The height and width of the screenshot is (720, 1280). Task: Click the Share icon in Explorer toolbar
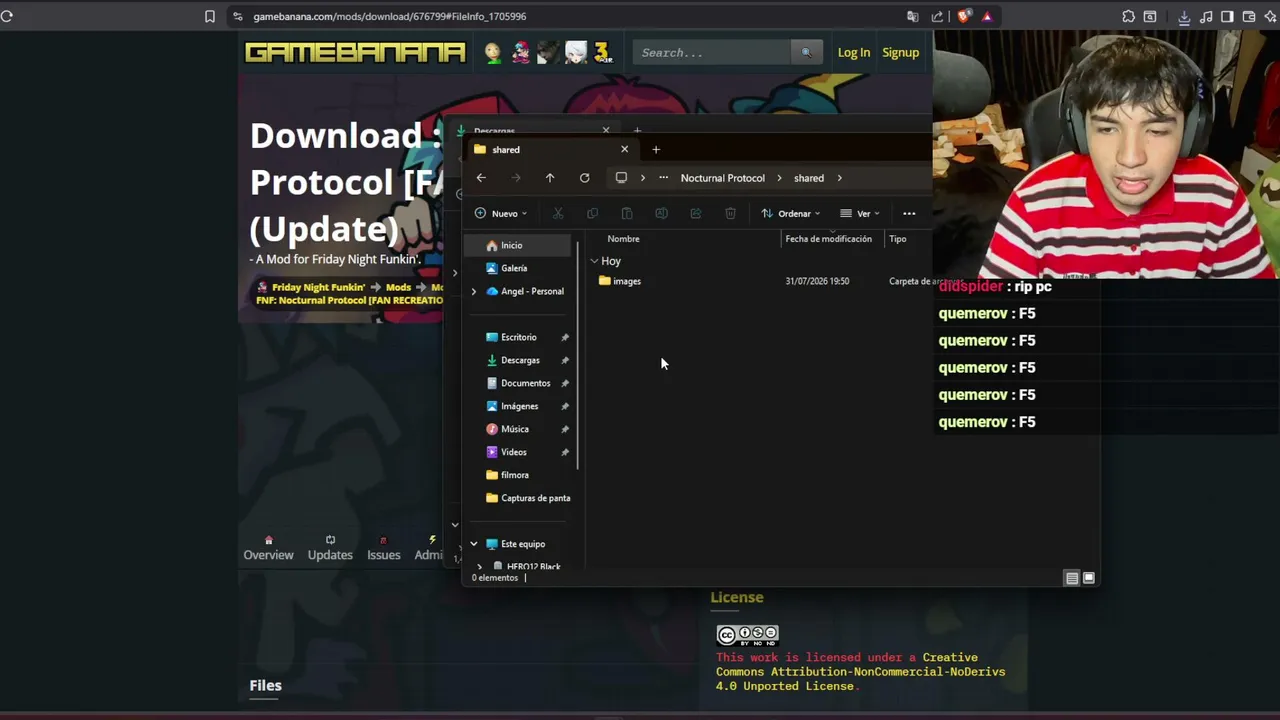click(696, 213)
